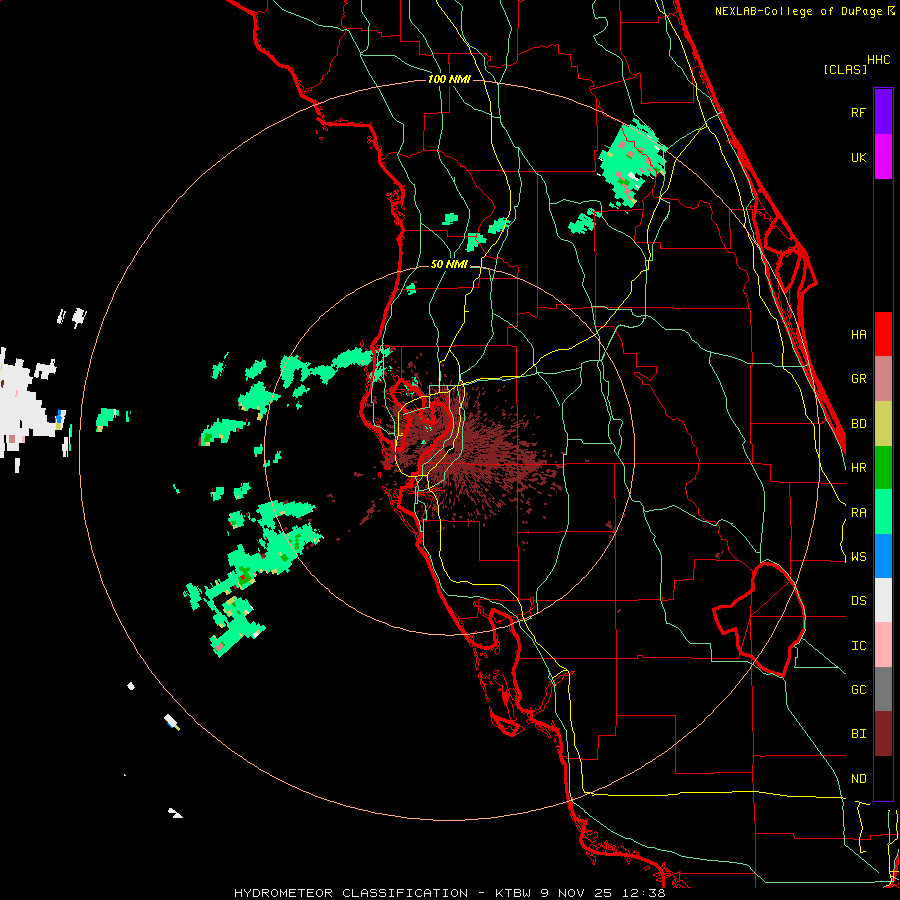Click the 50 NMI range ring label
The height and width of the screenshot is (900, 900).
pyautogui.click(x=449, y=265)
